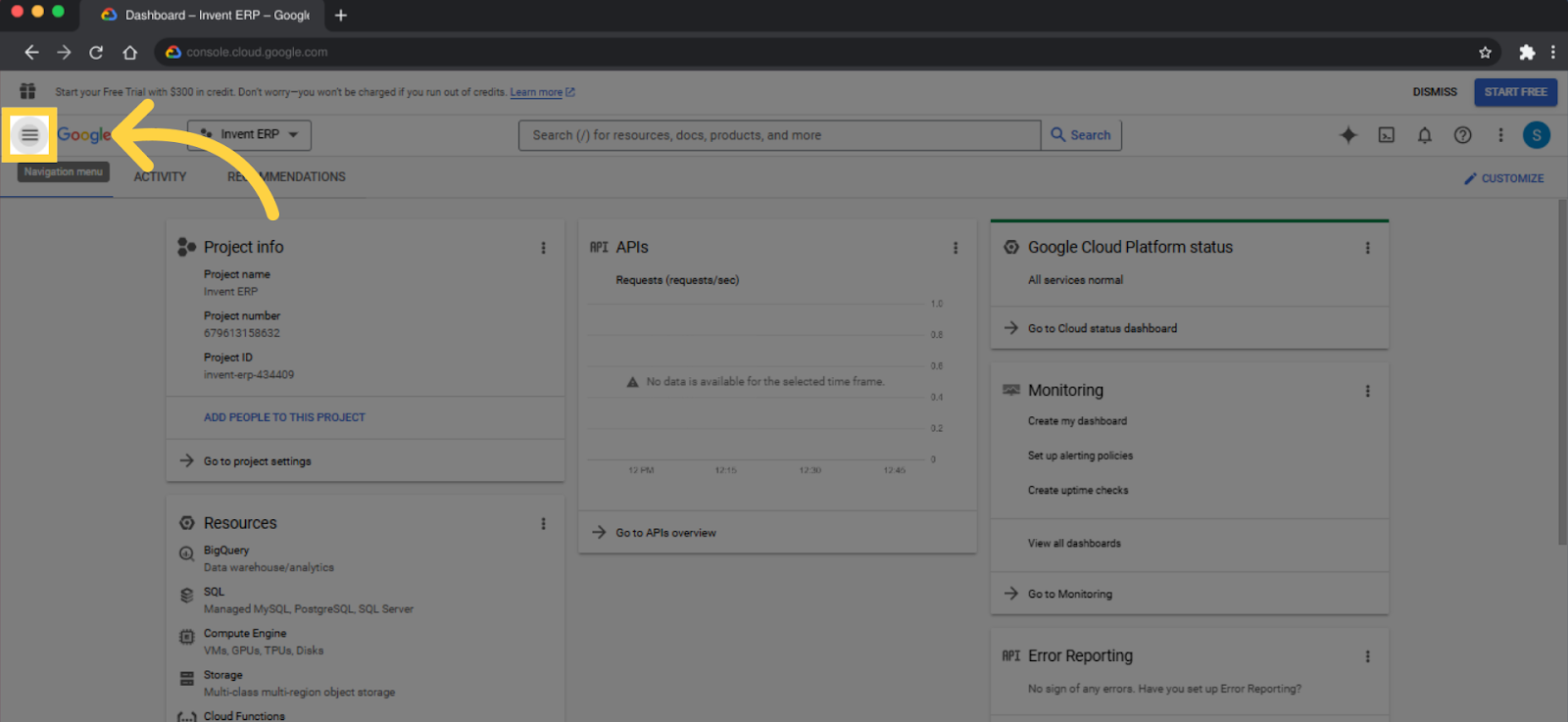This screenshot has height=722, width=1568.
Task: Open Monitoring card options menu
Action: (x=1368, y=391)
